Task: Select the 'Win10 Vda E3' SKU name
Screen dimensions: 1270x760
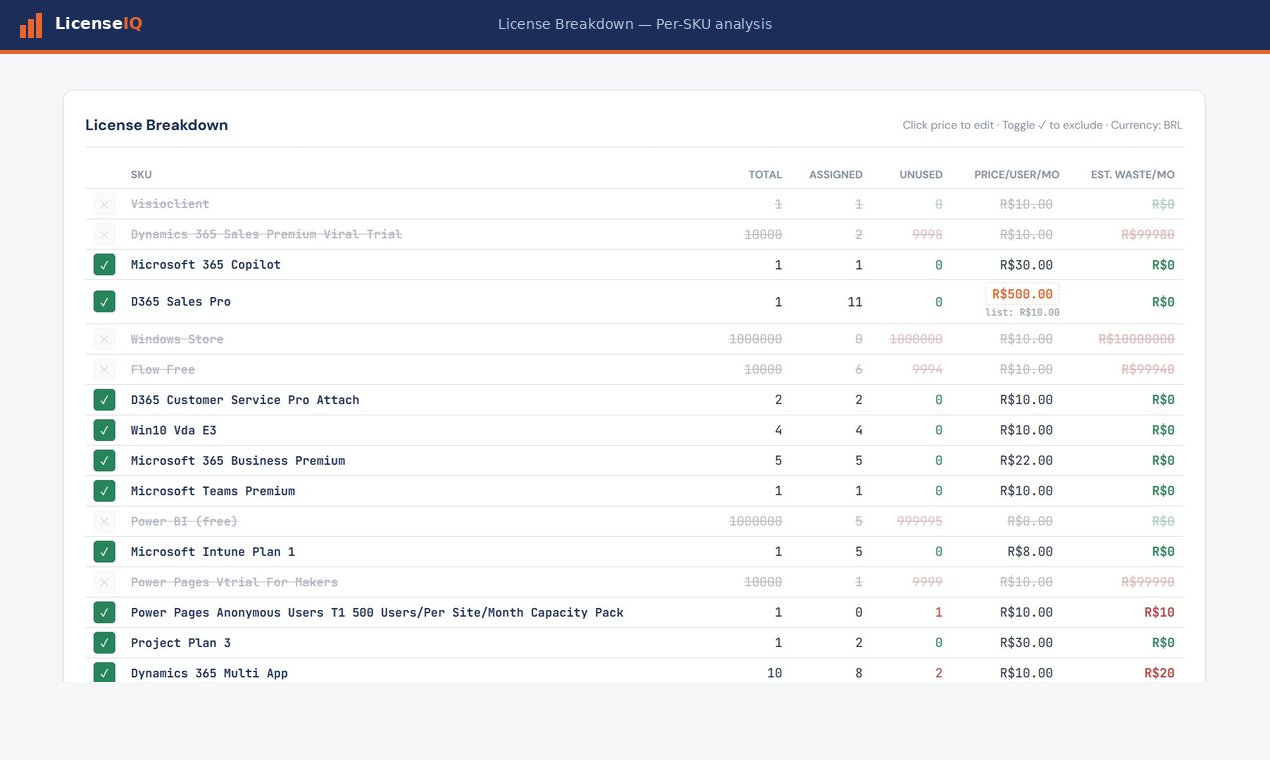Action: point(174,430)
